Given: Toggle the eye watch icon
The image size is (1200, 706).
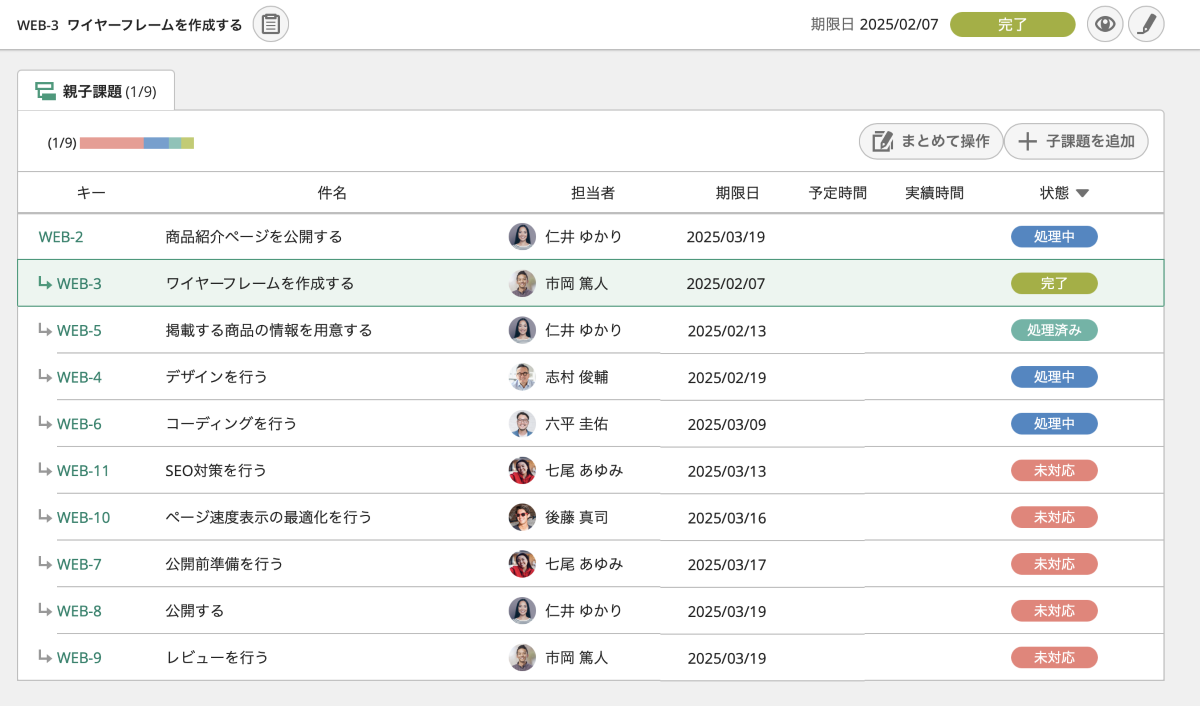Looking at the screenshot, I should tap(1105, 24).
